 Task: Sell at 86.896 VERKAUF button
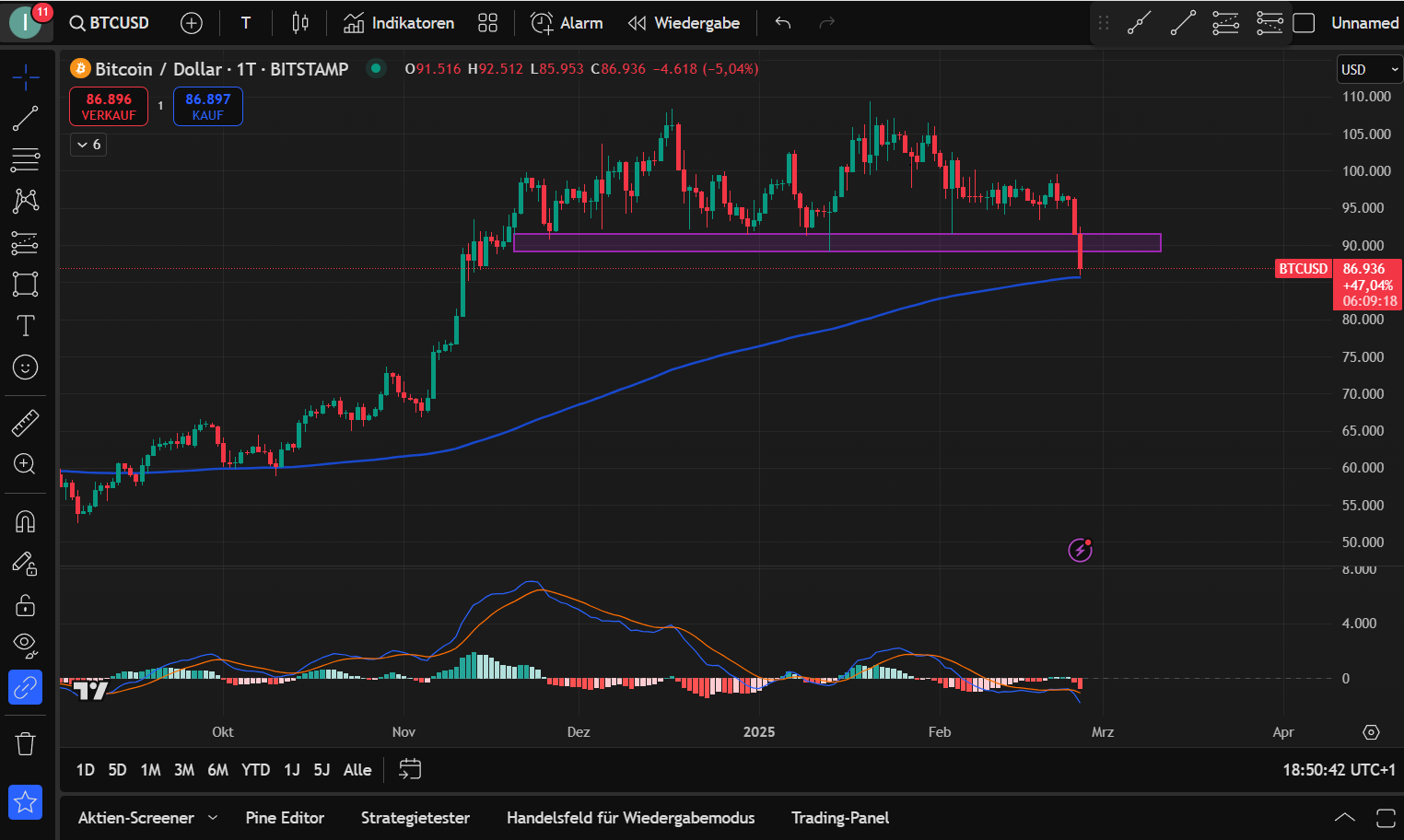pyautogui.click(x=109, y=107)
